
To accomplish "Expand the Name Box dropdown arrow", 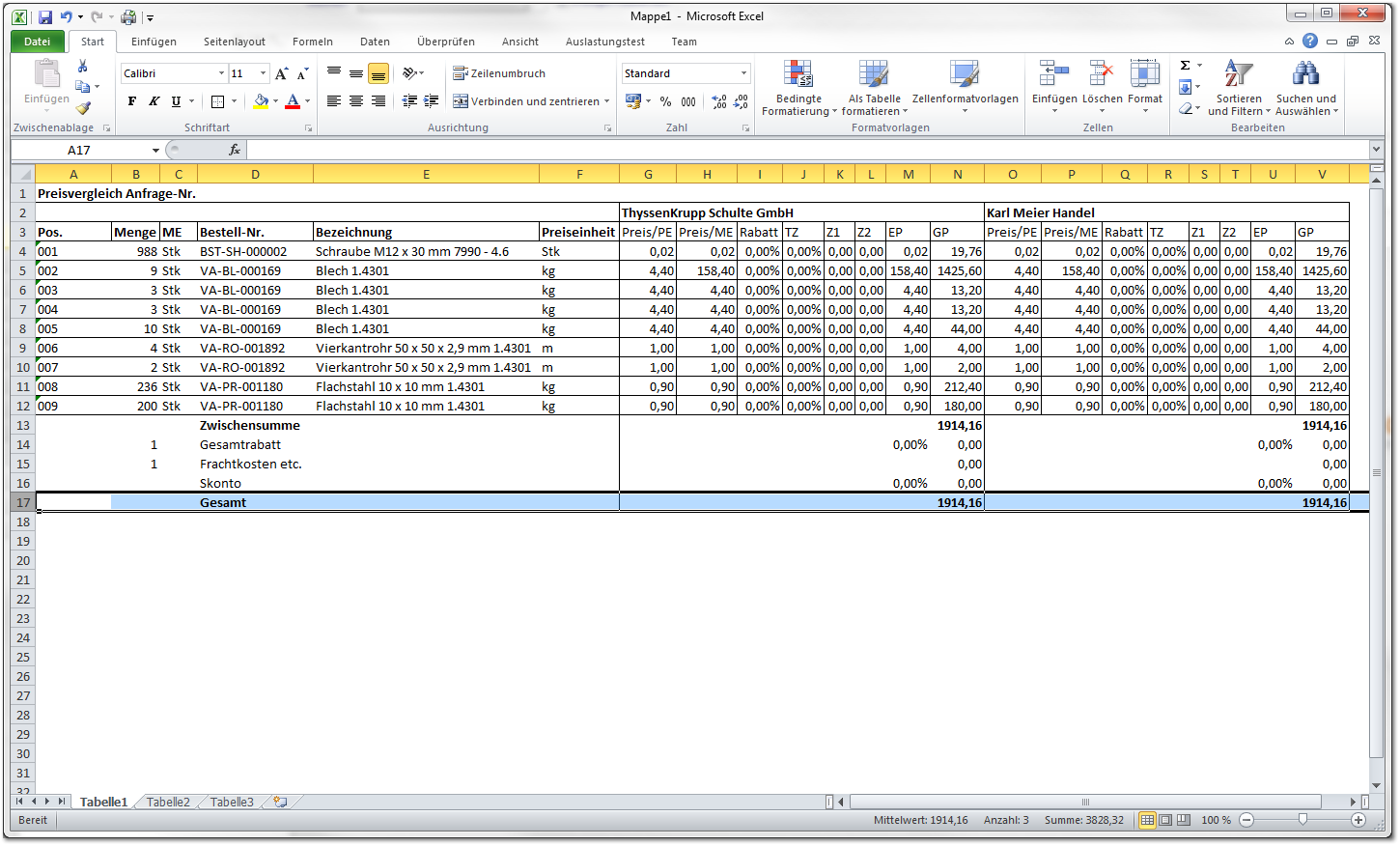I will pos(155,150).
